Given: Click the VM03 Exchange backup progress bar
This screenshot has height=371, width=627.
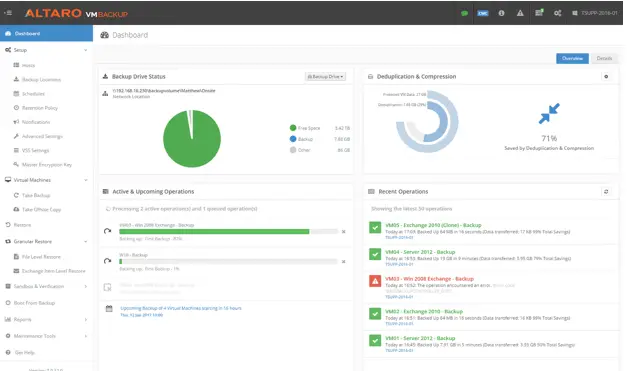Looking at the screenshot, I should point(228,231).
